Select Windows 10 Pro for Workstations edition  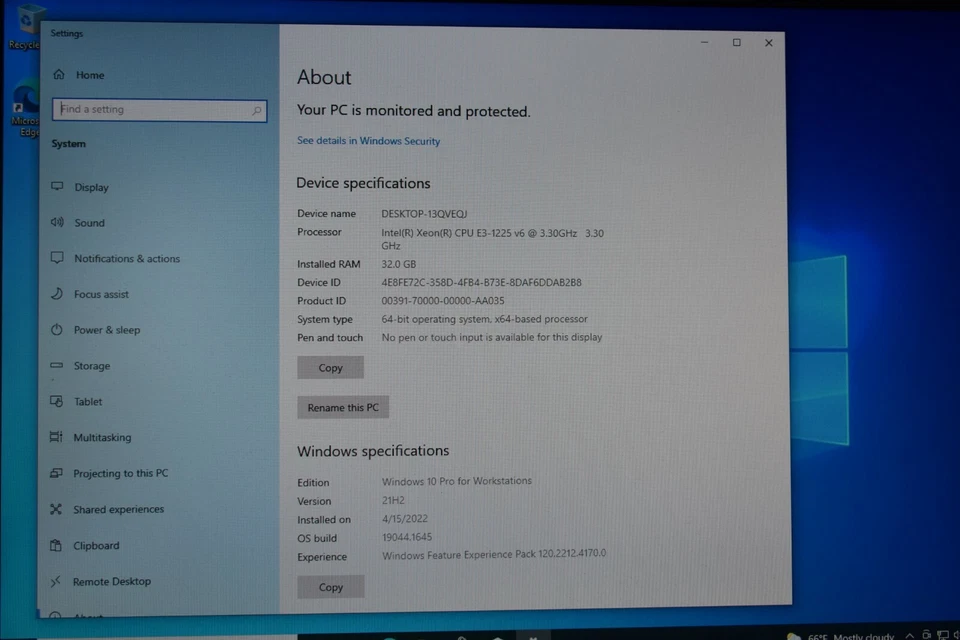457,481
